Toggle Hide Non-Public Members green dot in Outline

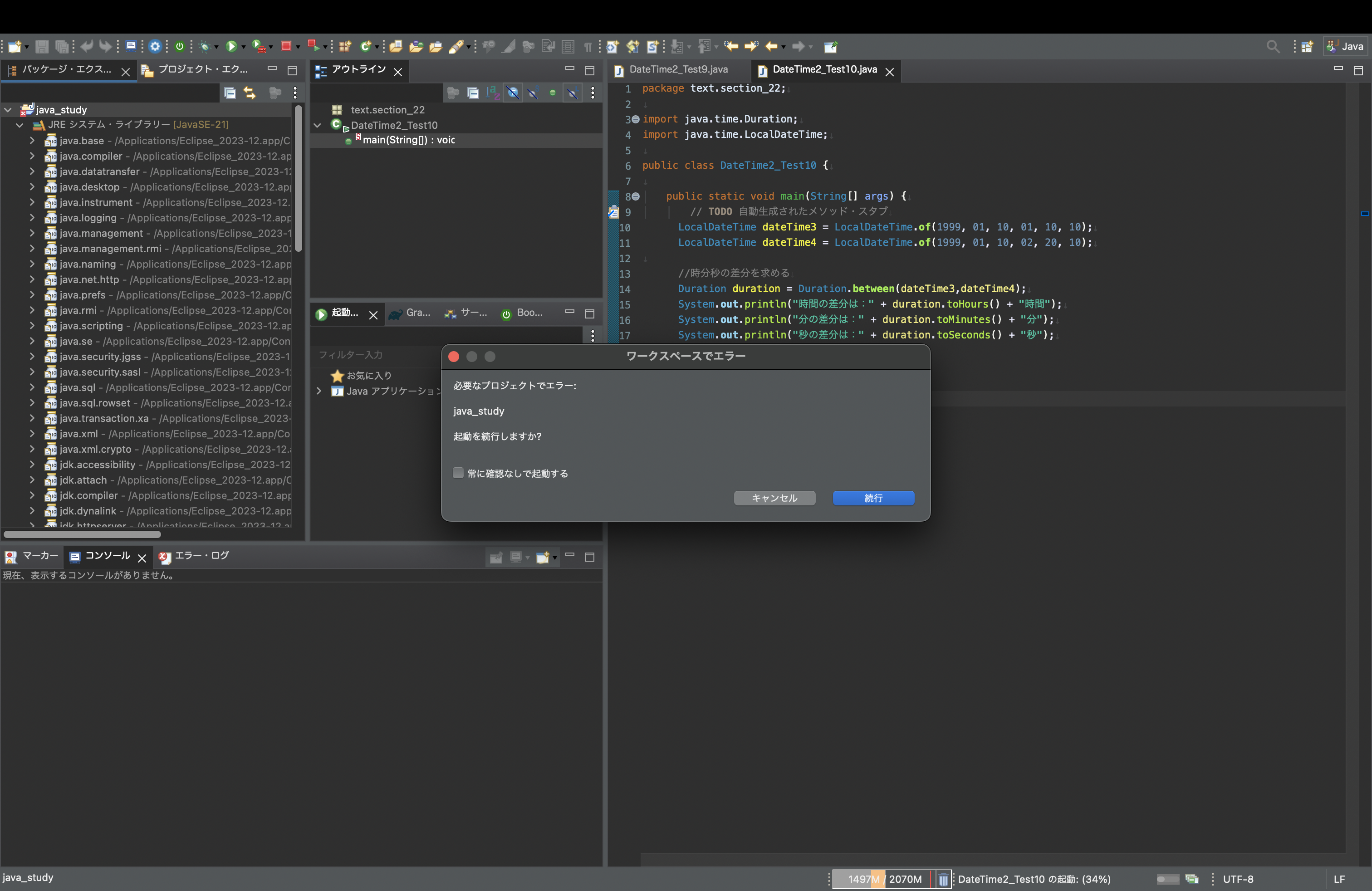pos(553,93)
